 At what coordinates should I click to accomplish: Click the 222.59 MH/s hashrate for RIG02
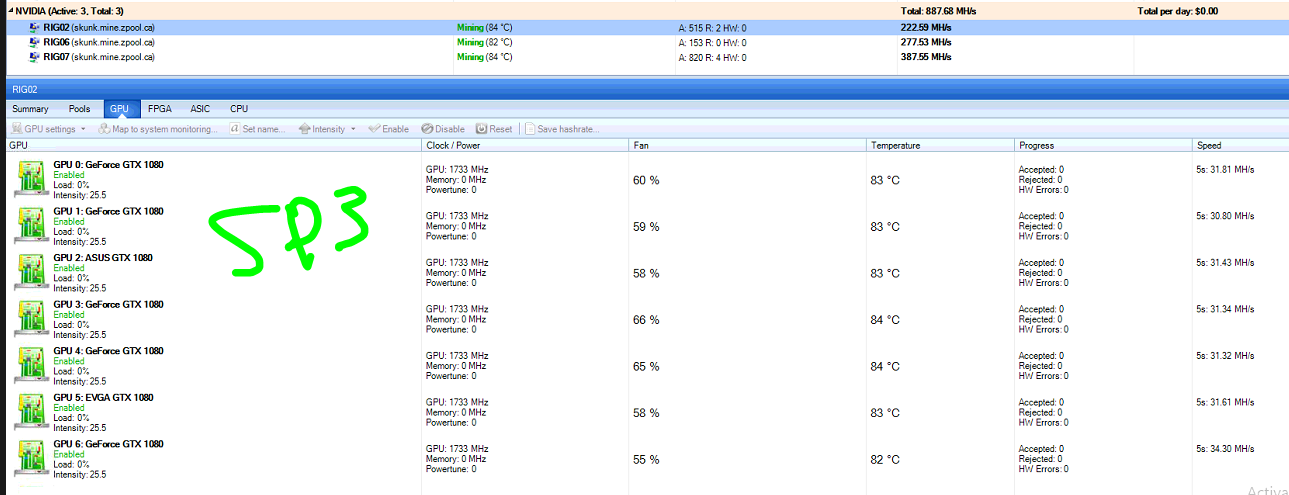(x=926, y=28)
